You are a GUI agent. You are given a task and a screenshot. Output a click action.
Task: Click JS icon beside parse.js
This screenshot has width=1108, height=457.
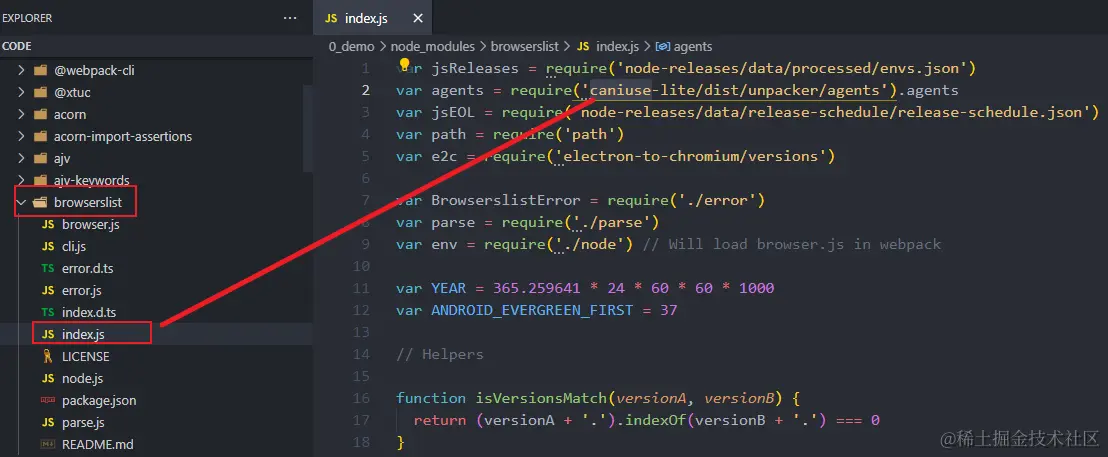coord(48,422)
